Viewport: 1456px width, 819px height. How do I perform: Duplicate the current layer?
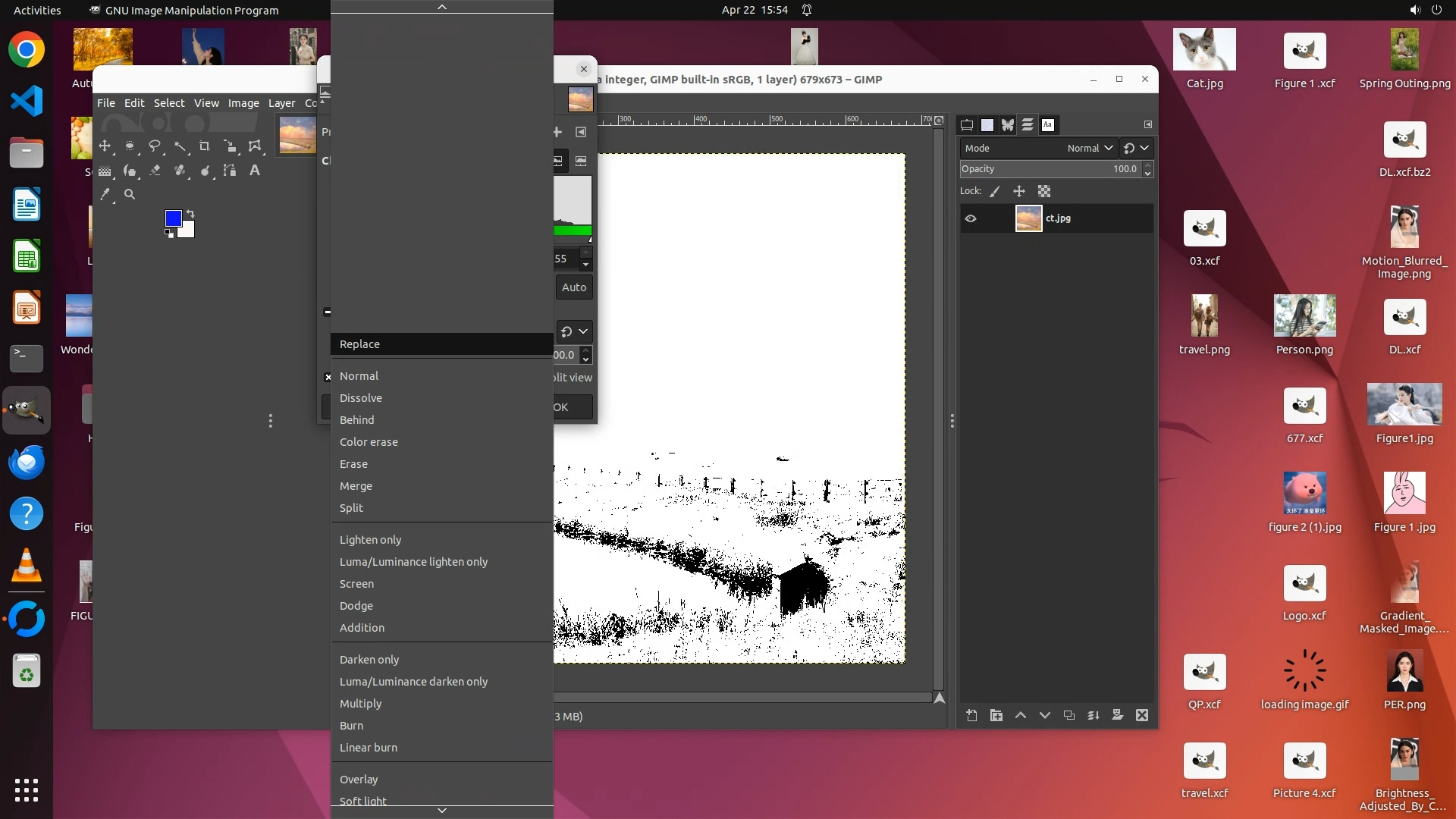1068,715
